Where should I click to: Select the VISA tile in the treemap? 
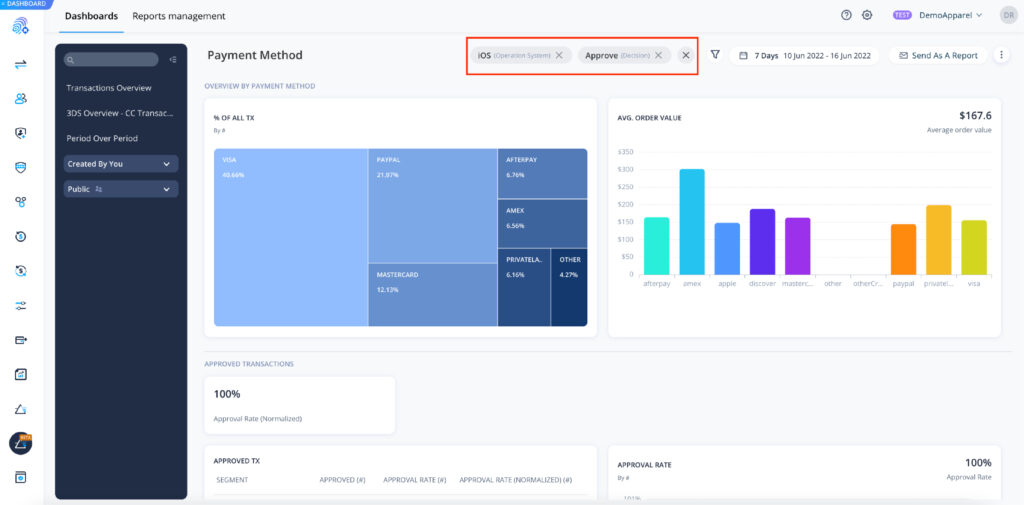(291, 237)
